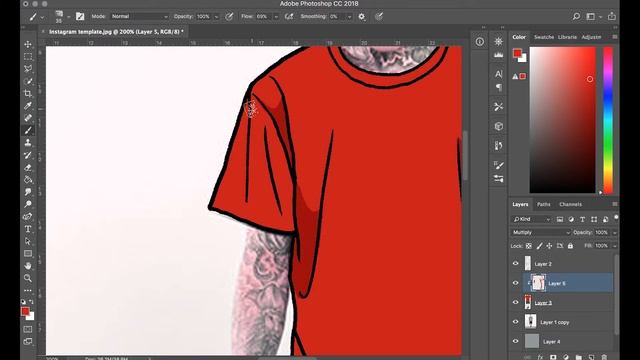Select the Type tool
The image size is (640, 360).
click(x=28, y=229)
